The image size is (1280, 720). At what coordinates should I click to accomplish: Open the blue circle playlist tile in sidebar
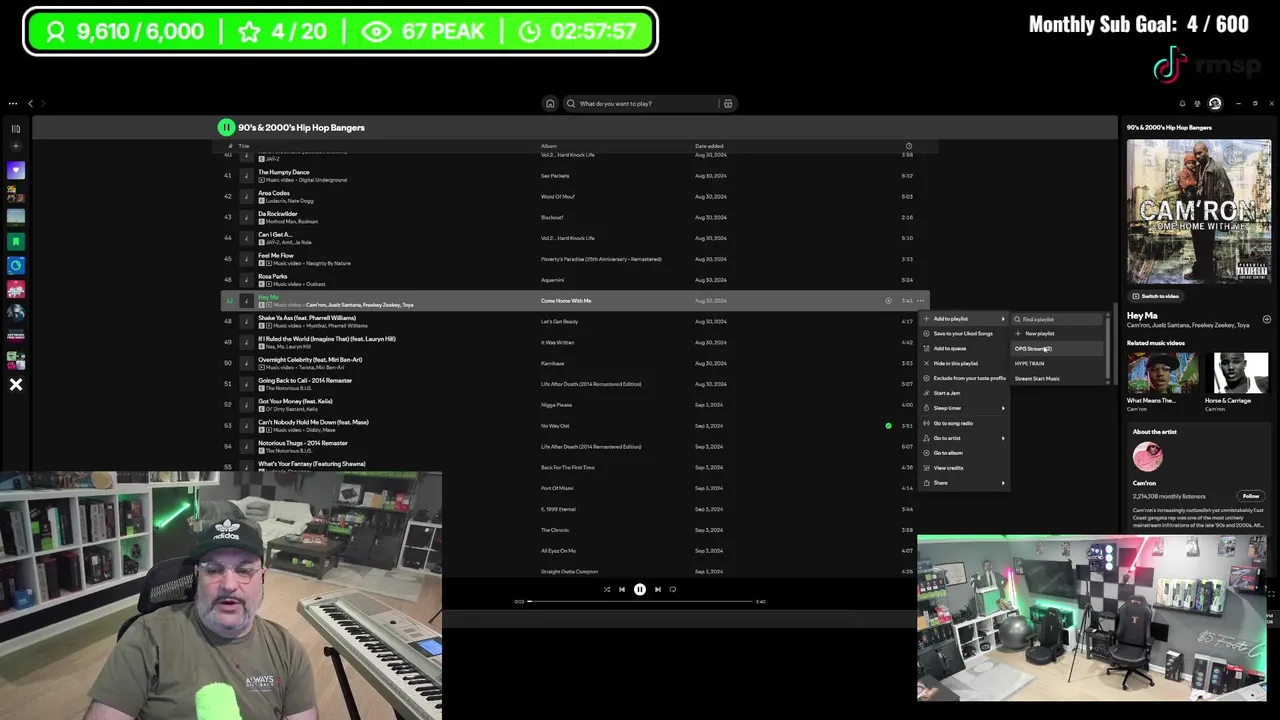click(x=16, y=265)
